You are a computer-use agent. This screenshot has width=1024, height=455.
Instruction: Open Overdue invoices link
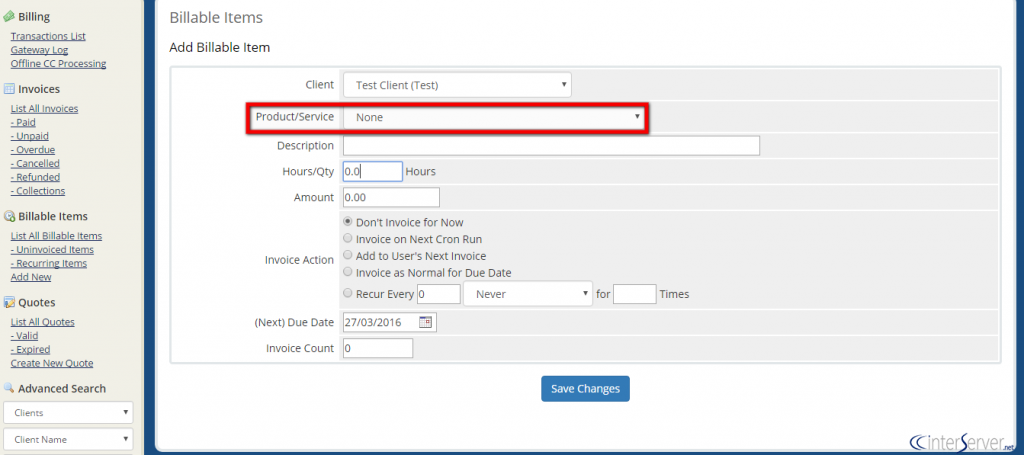pos(33,149)
